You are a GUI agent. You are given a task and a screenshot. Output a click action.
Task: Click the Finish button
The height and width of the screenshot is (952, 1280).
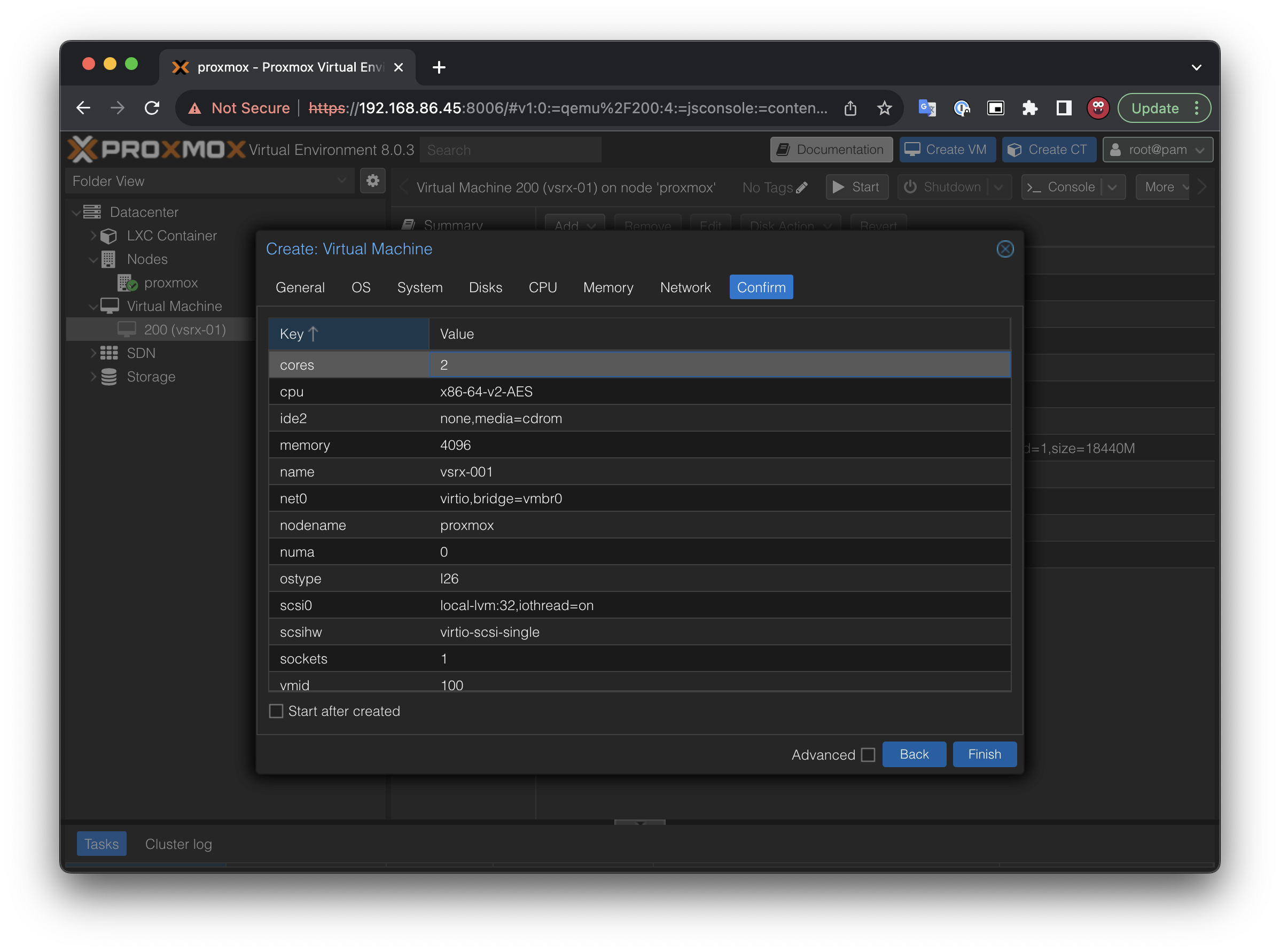coord(984,754)
